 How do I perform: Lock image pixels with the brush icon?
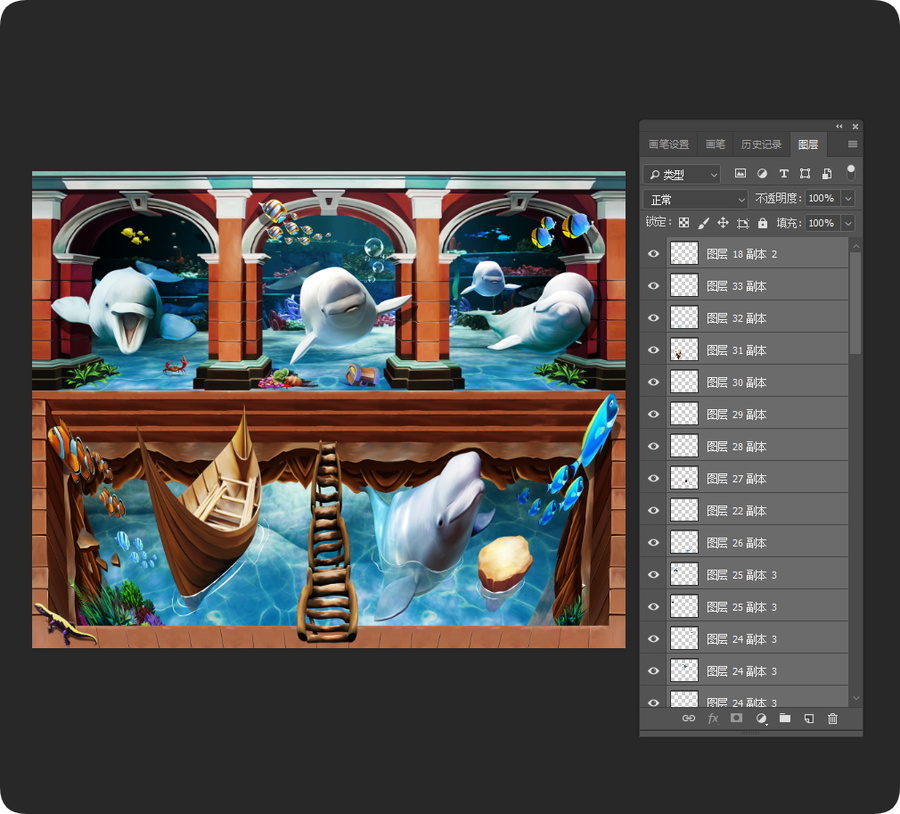coord(703,223)
